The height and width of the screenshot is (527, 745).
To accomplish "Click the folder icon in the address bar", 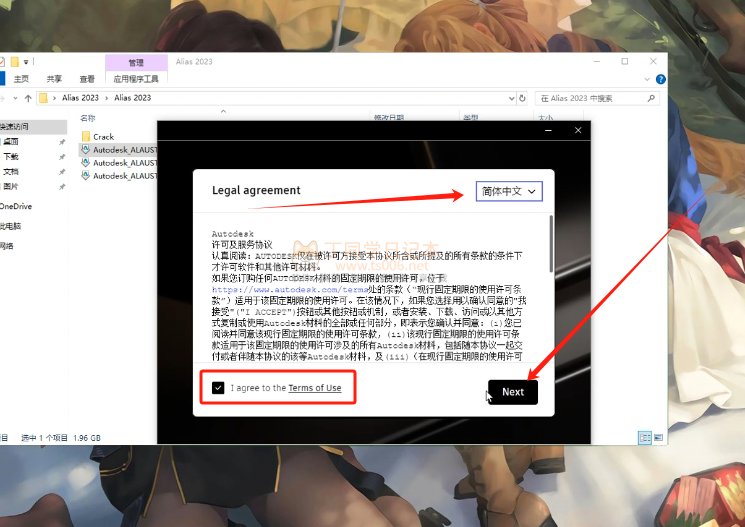I will pyautogui.click(x=43, y=98).
